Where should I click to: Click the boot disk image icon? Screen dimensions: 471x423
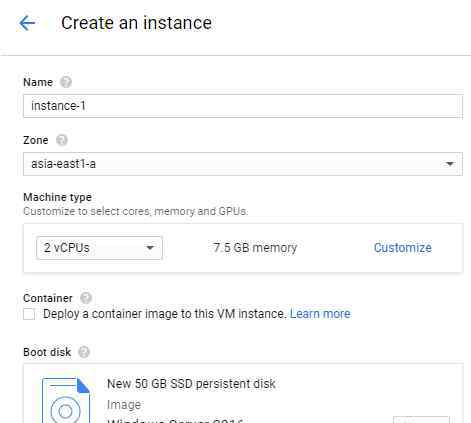[66, 400]
